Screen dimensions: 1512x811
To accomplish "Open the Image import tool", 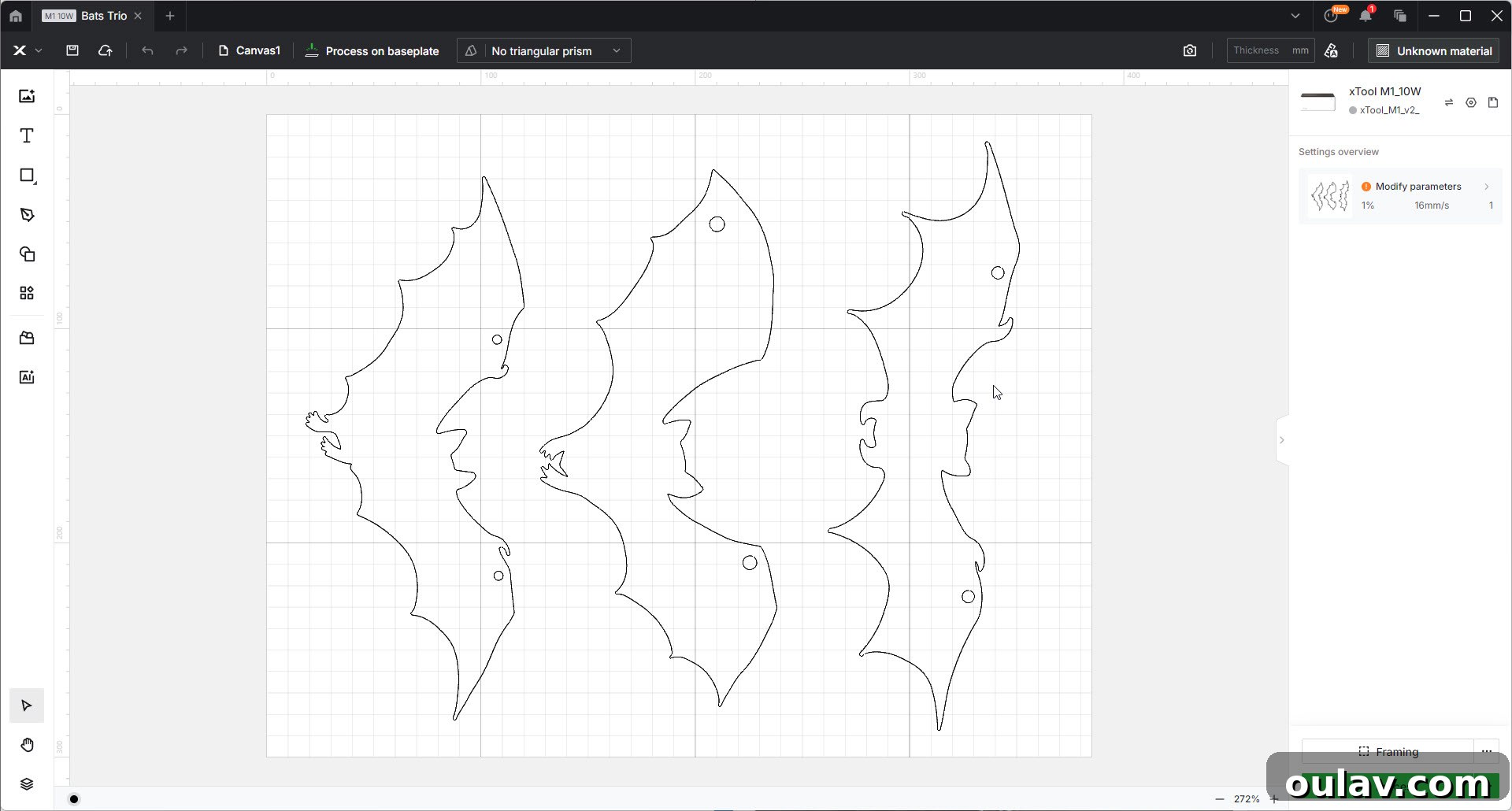I will coord(27,96).
